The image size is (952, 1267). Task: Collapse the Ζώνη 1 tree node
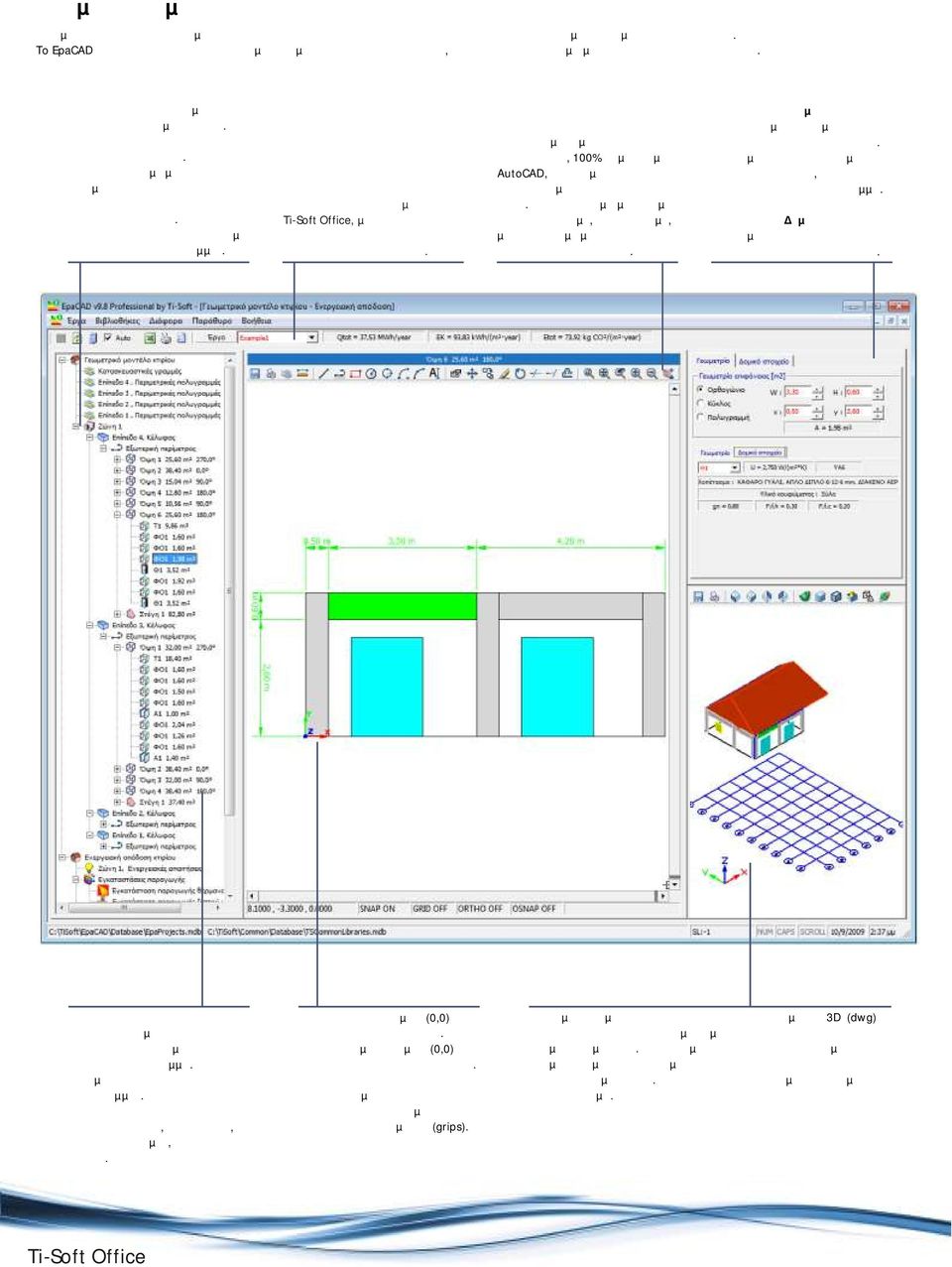click(x=75, y=426)
